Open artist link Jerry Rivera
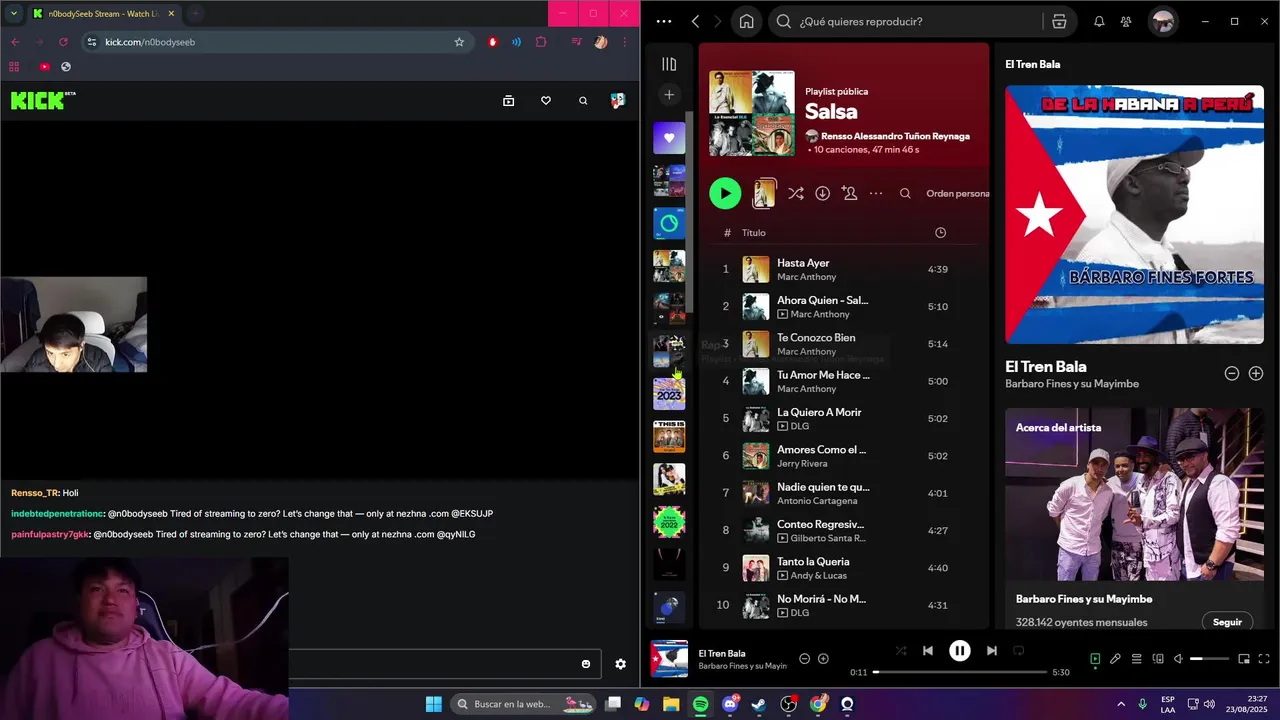The width and height of the screenshot is (1280, 720). click(802, 463)
